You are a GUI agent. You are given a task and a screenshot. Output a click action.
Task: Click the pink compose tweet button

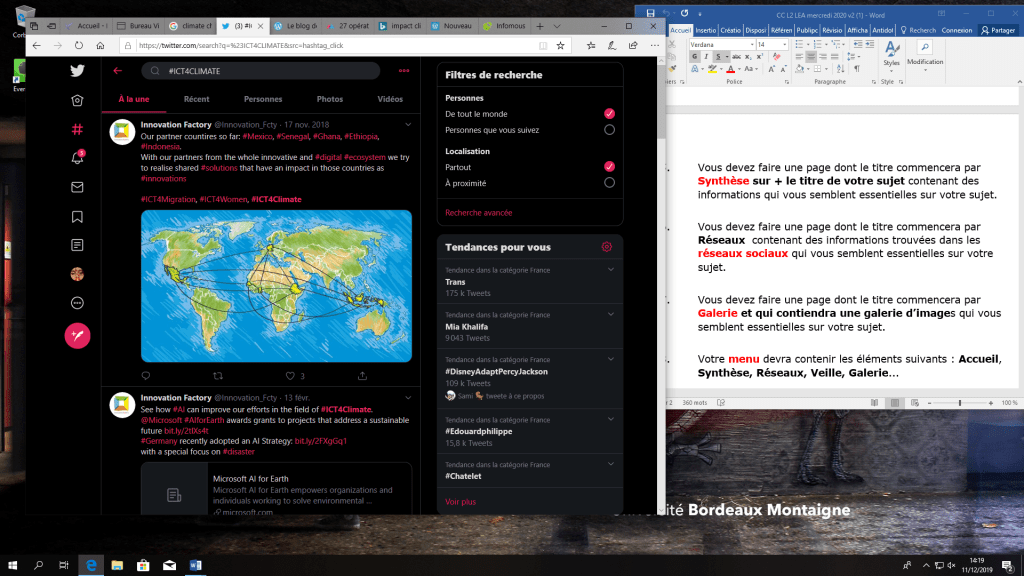pyautogui.click(x=77, y=336)
